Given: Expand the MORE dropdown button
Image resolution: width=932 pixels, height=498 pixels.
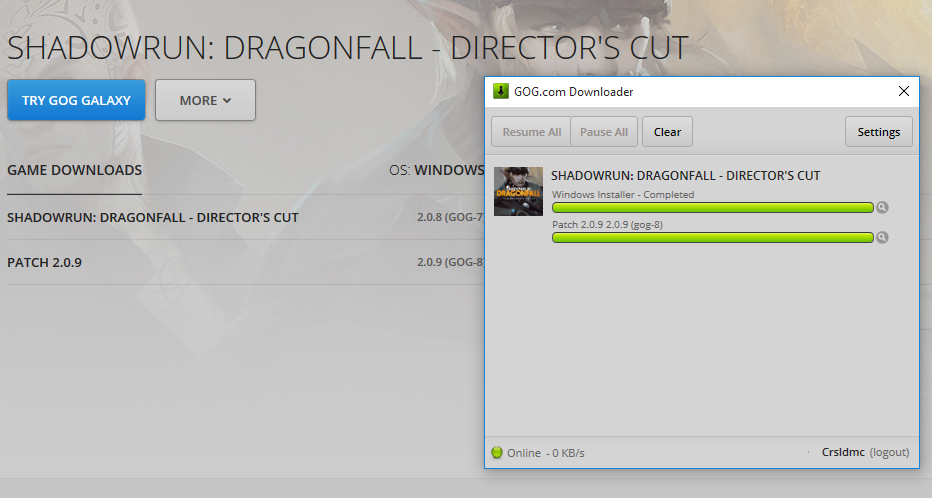Looking at the screenshot, I should point(205,100).
